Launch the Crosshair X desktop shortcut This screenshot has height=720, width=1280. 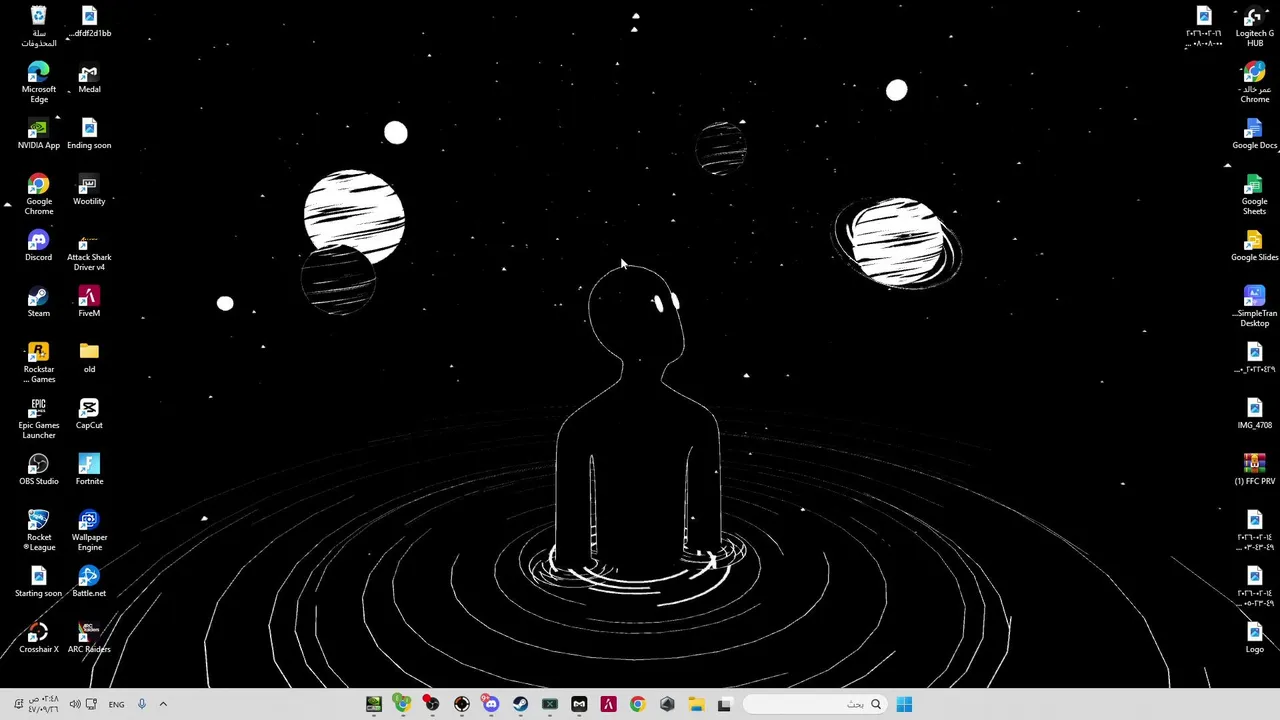(38, 638)
